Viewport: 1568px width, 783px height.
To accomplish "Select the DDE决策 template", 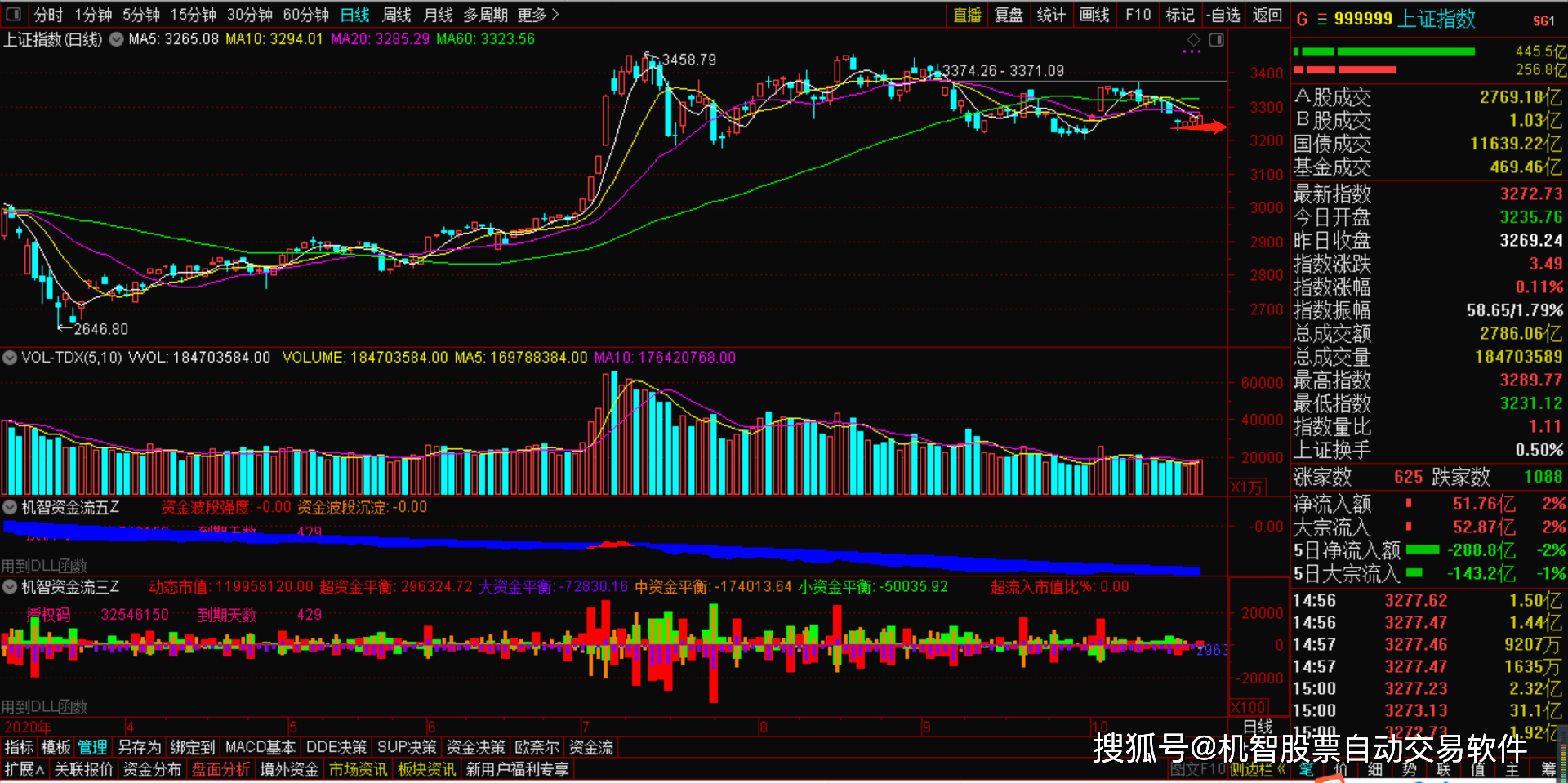I will pos(336,747).
